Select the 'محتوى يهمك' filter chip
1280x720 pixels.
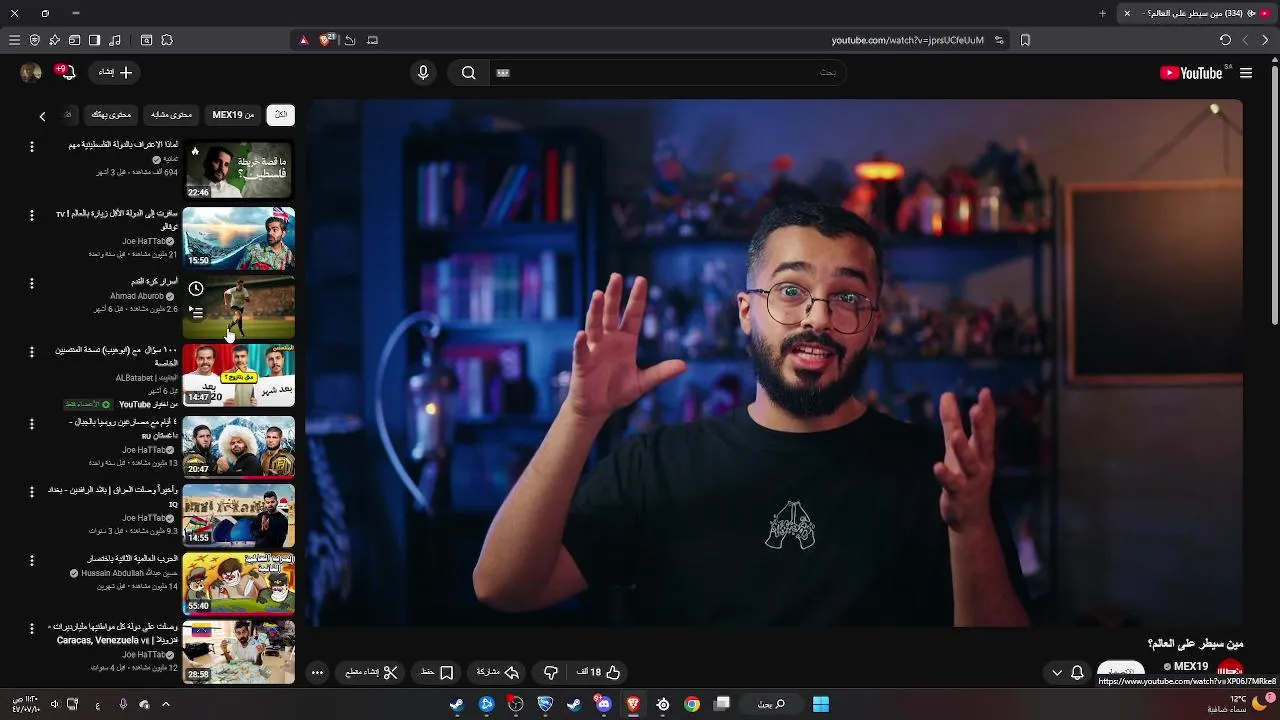tap(111, 115)
